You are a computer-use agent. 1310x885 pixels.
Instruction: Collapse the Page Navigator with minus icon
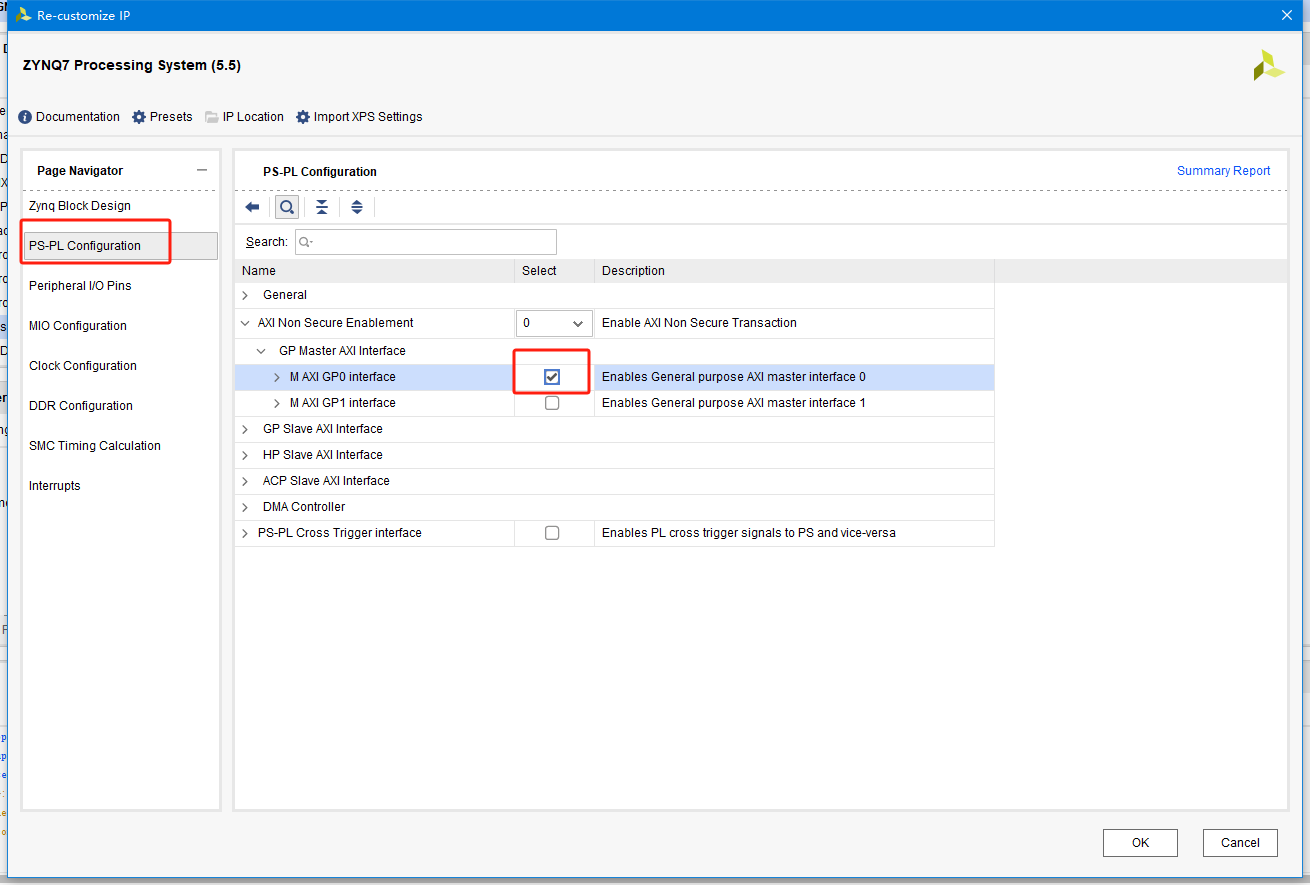pos(202,171)
